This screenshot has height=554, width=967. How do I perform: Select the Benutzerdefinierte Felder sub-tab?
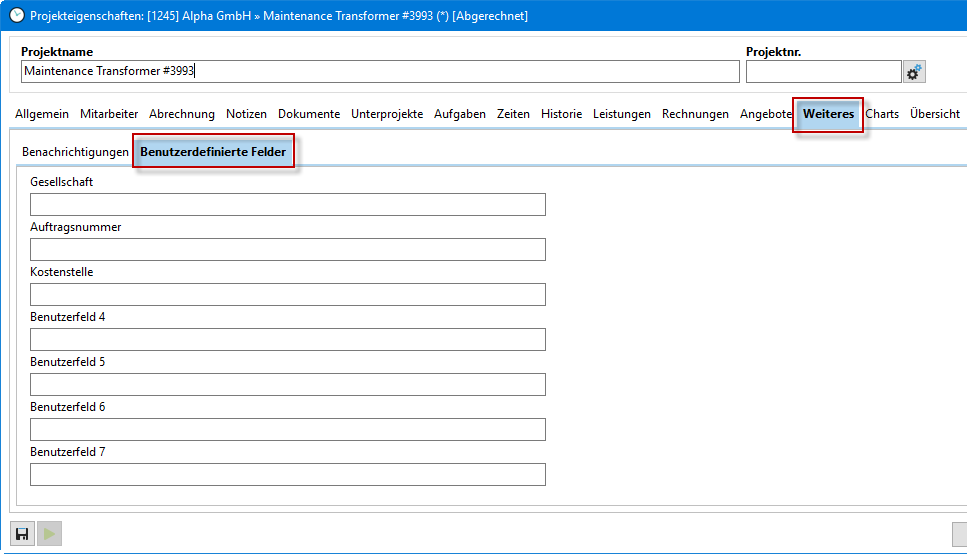213,152
